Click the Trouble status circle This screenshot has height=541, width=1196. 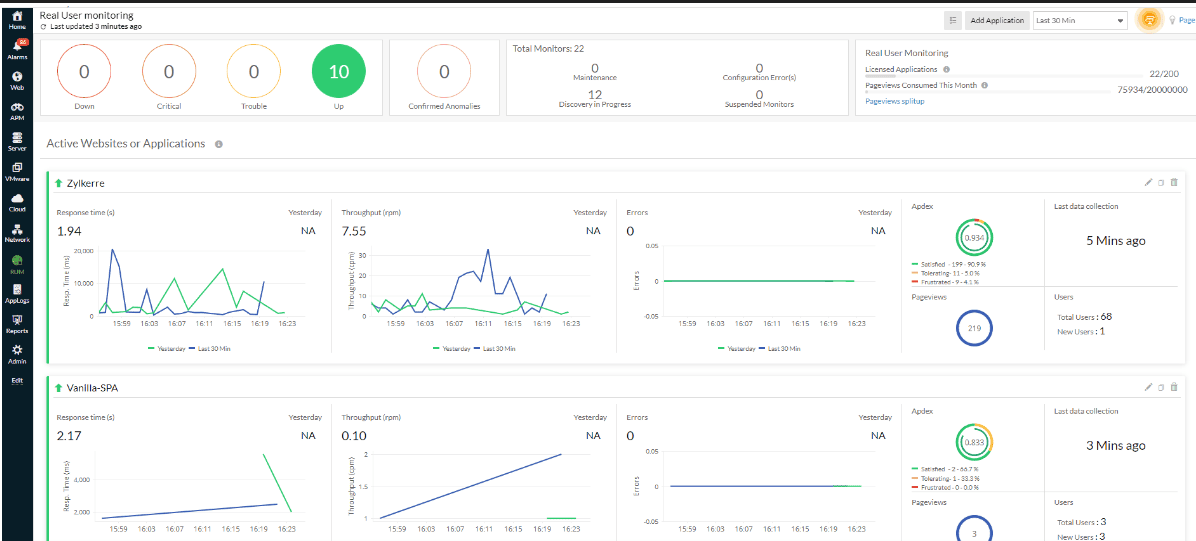coord(253,72)
